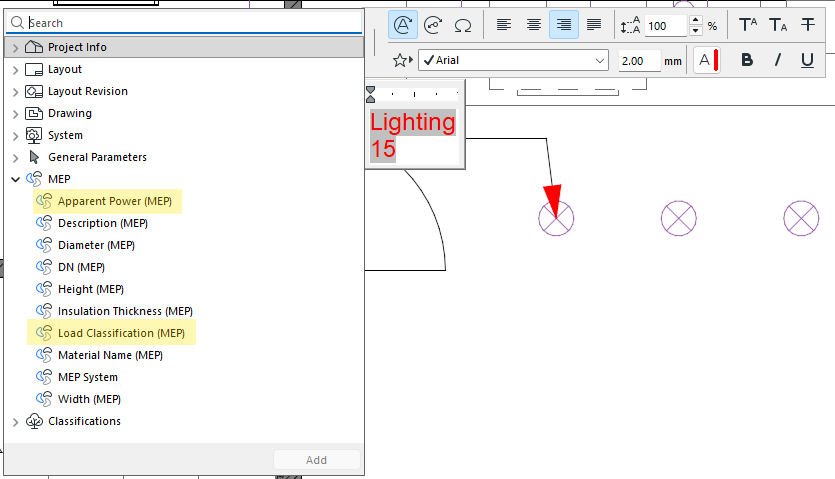Image resolution: width=835 pixels, height=479 pixels.
Task: Select the rightmost light fixture symbol
Action: (x=801, y=218)
